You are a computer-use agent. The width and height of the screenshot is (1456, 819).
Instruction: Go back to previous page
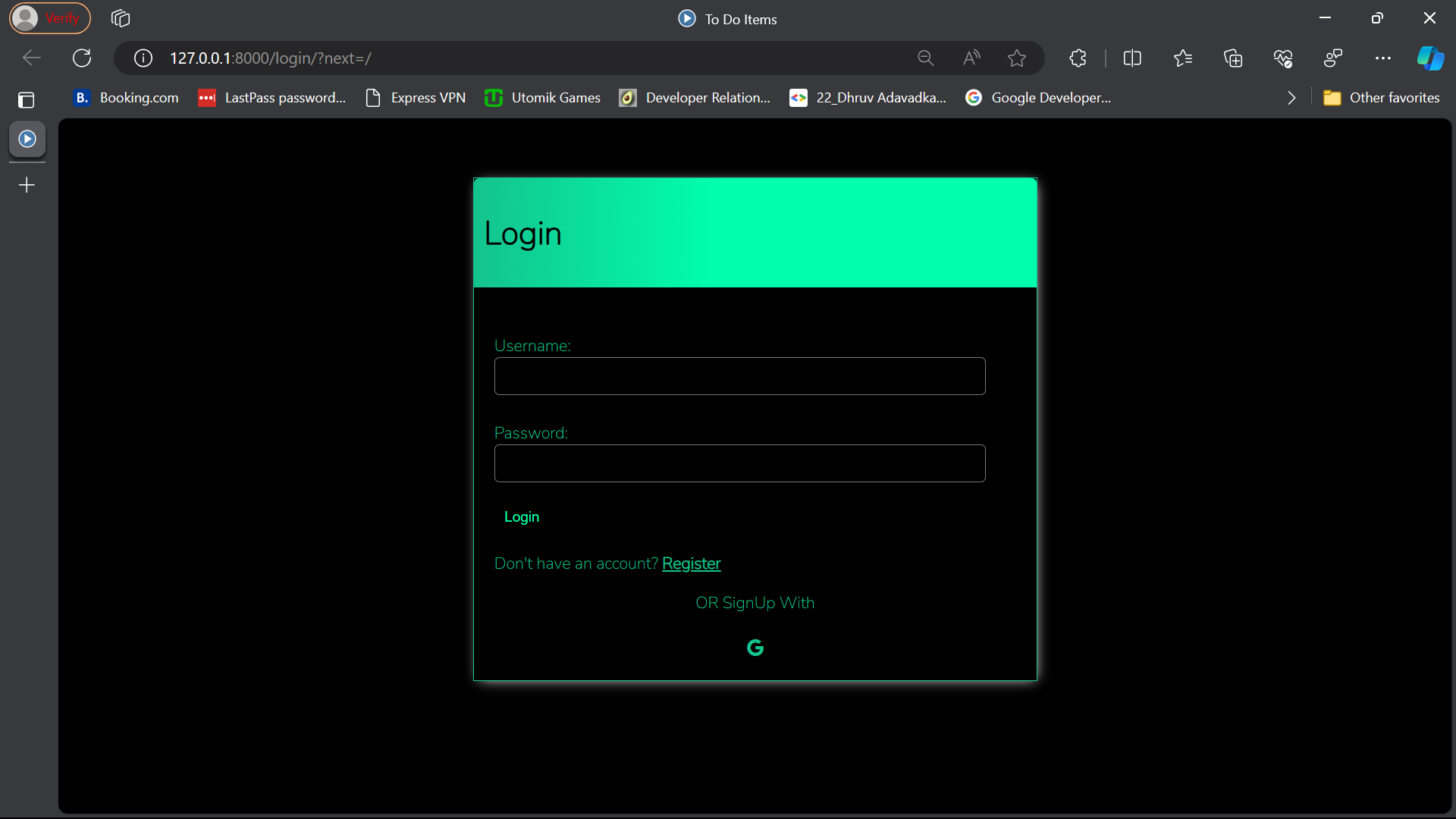[32, 58]
